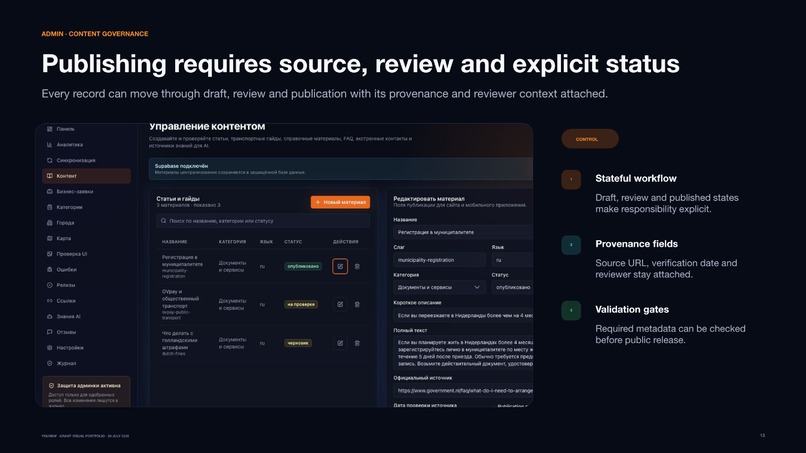Click the Supabase подключён banner text
The image size is (806, 453).
(x=181, y=166)
